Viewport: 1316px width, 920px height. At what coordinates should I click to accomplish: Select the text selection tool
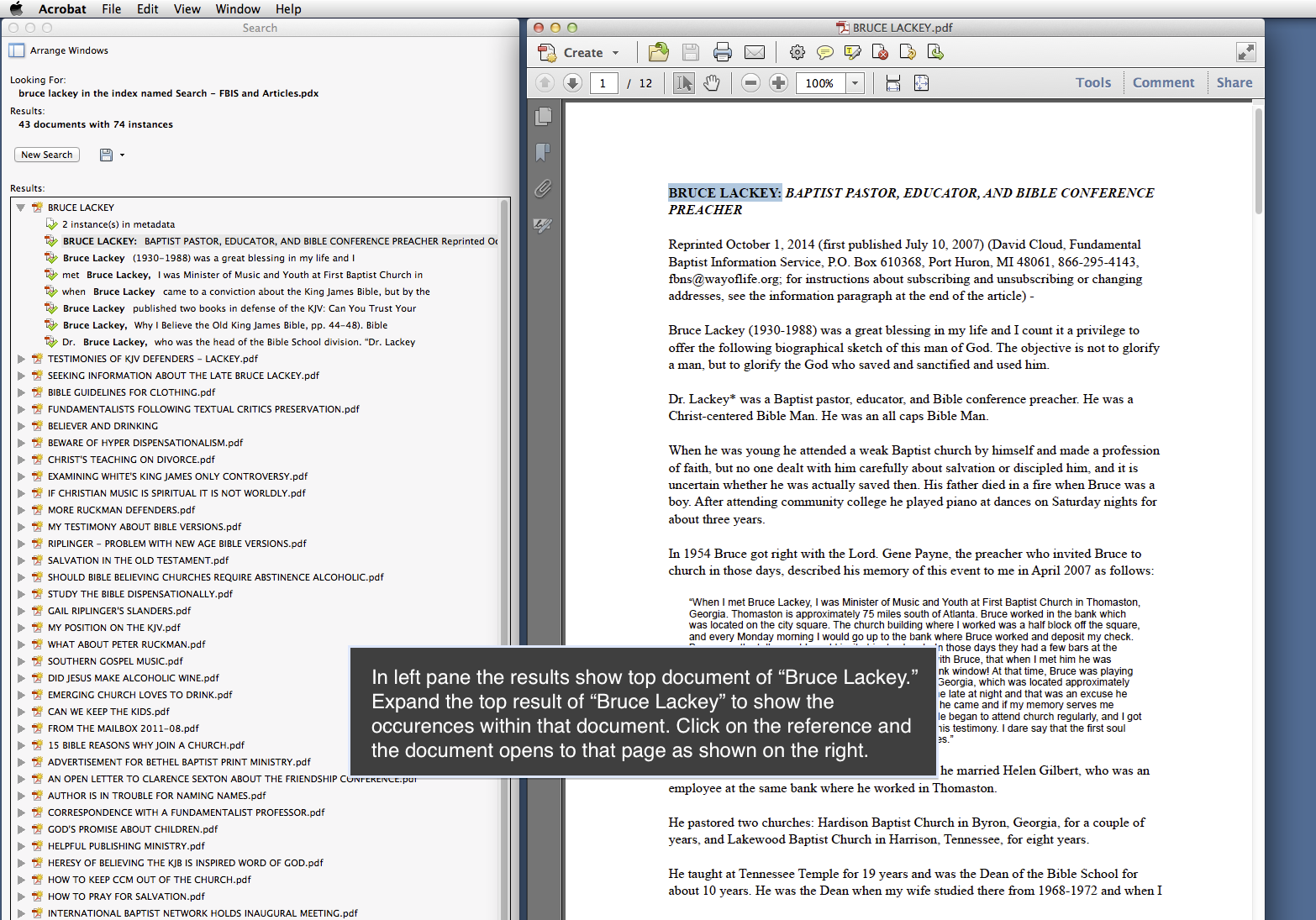pos(684,82)
